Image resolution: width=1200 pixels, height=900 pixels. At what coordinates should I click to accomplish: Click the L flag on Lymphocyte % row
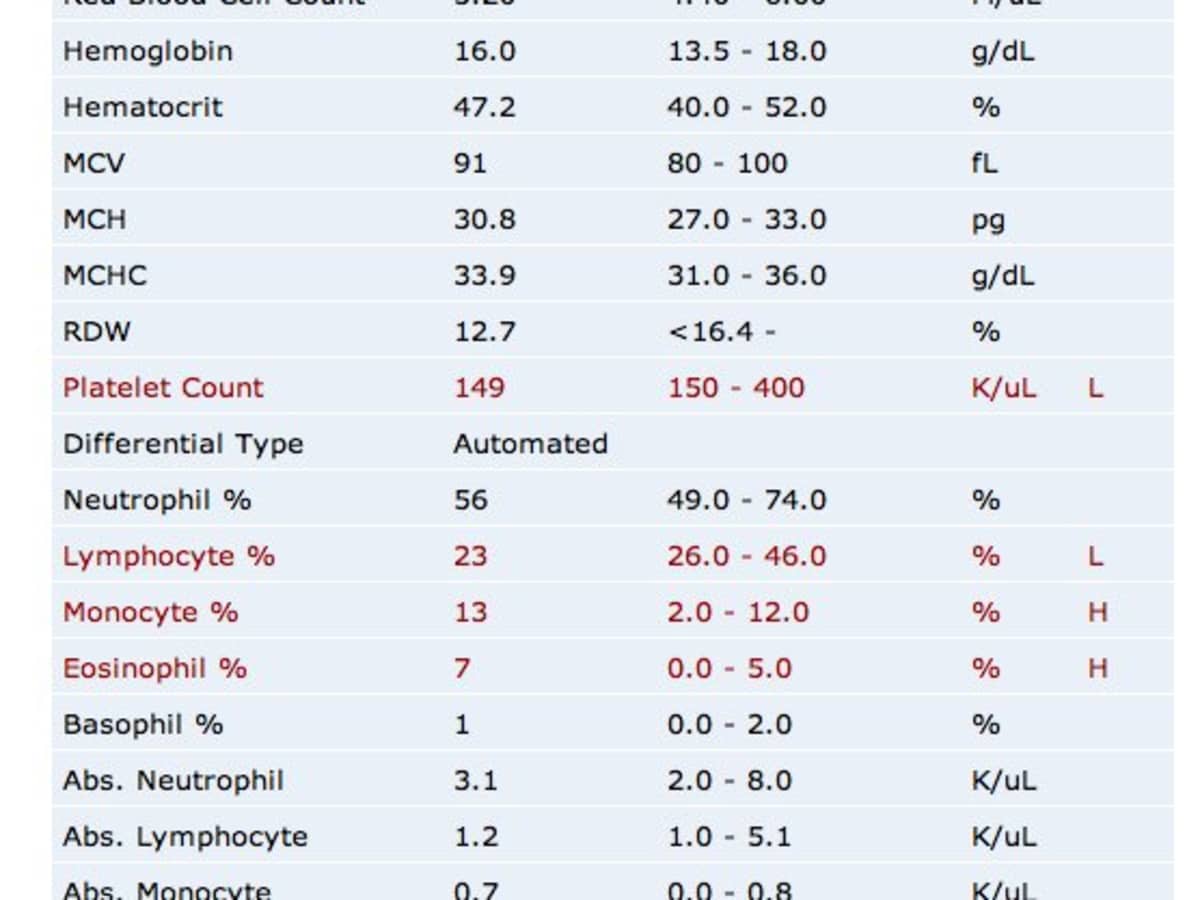click(x=1096, y=556)
